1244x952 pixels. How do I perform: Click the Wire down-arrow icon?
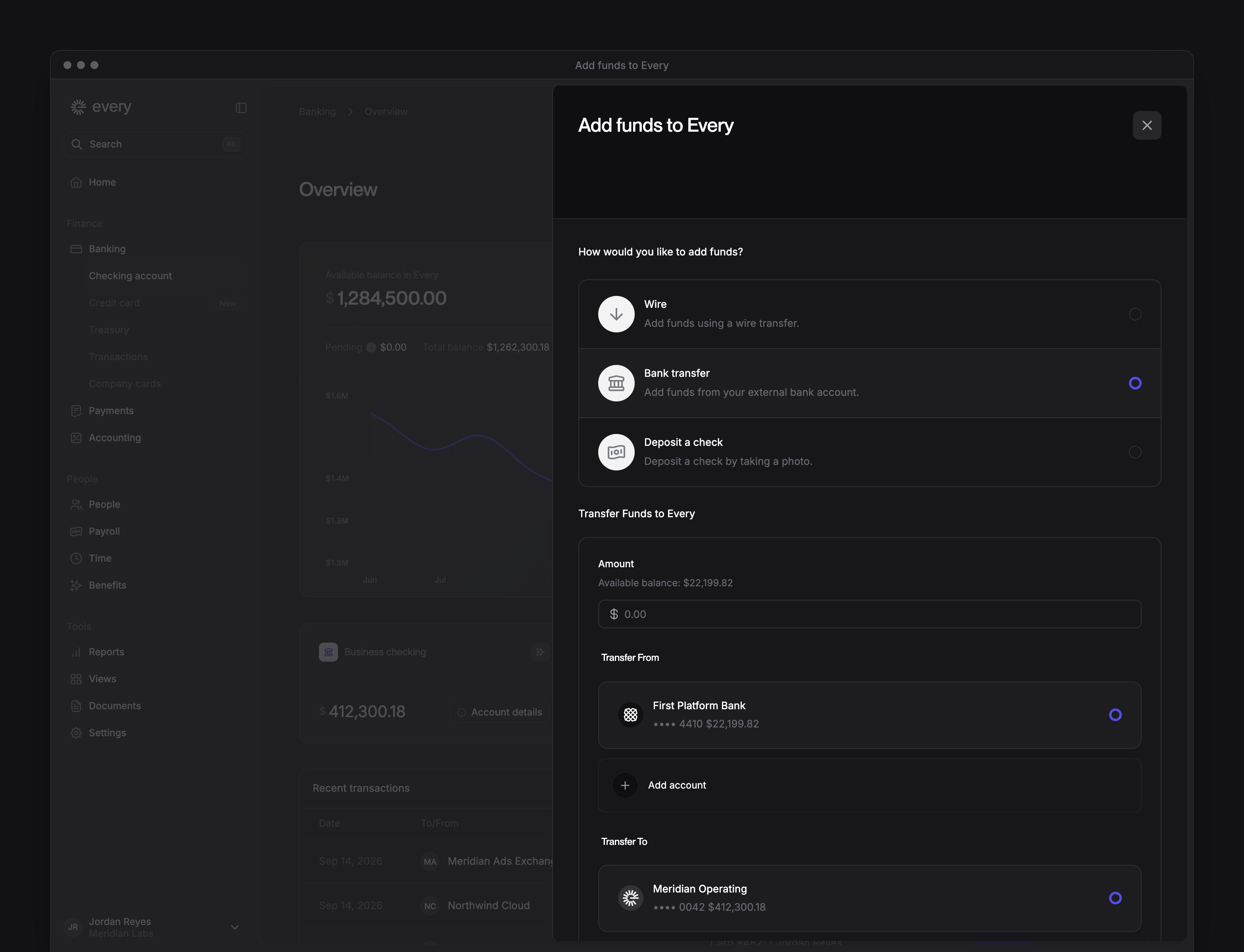click(616, 314)
